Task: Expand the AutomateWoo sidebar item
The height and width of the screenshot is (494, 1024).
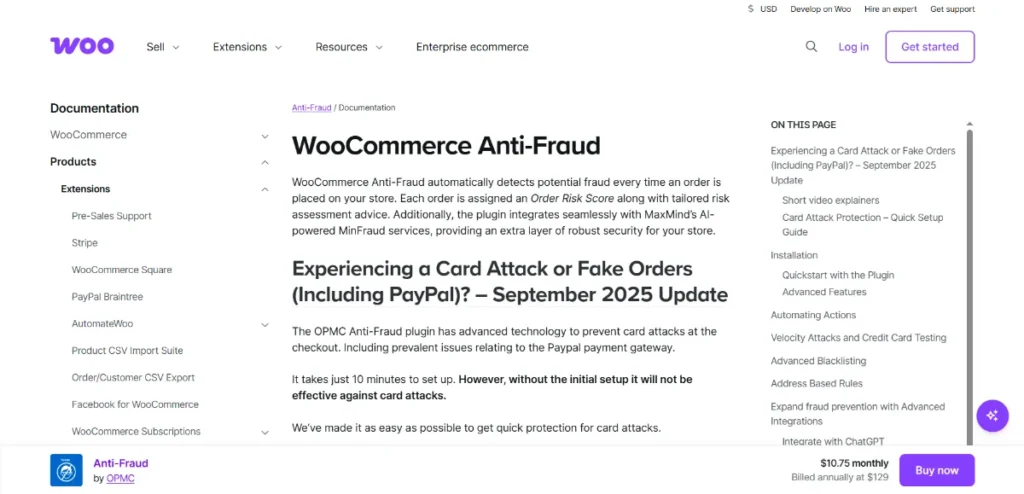Action: point(265,324)
